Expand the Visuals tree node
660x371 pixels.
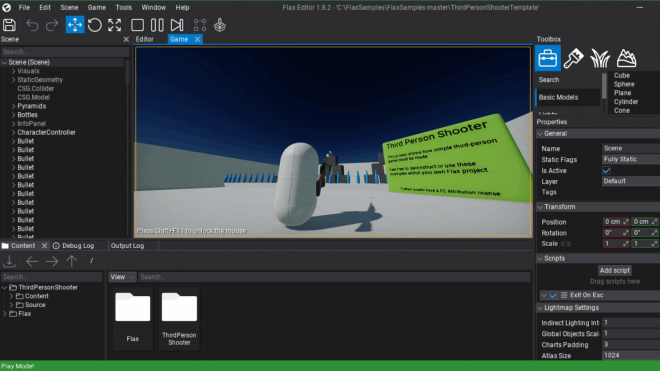13,71
